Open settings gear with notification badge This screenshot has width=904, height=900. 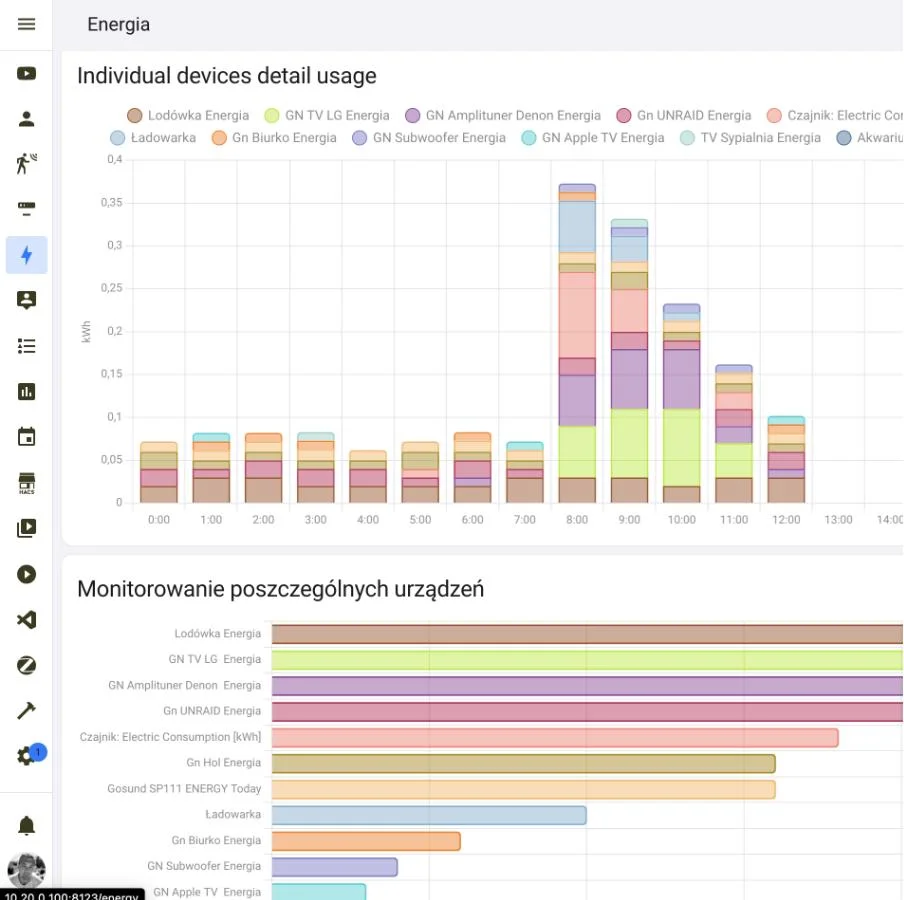pyautogui.click(x=27, y=756)
